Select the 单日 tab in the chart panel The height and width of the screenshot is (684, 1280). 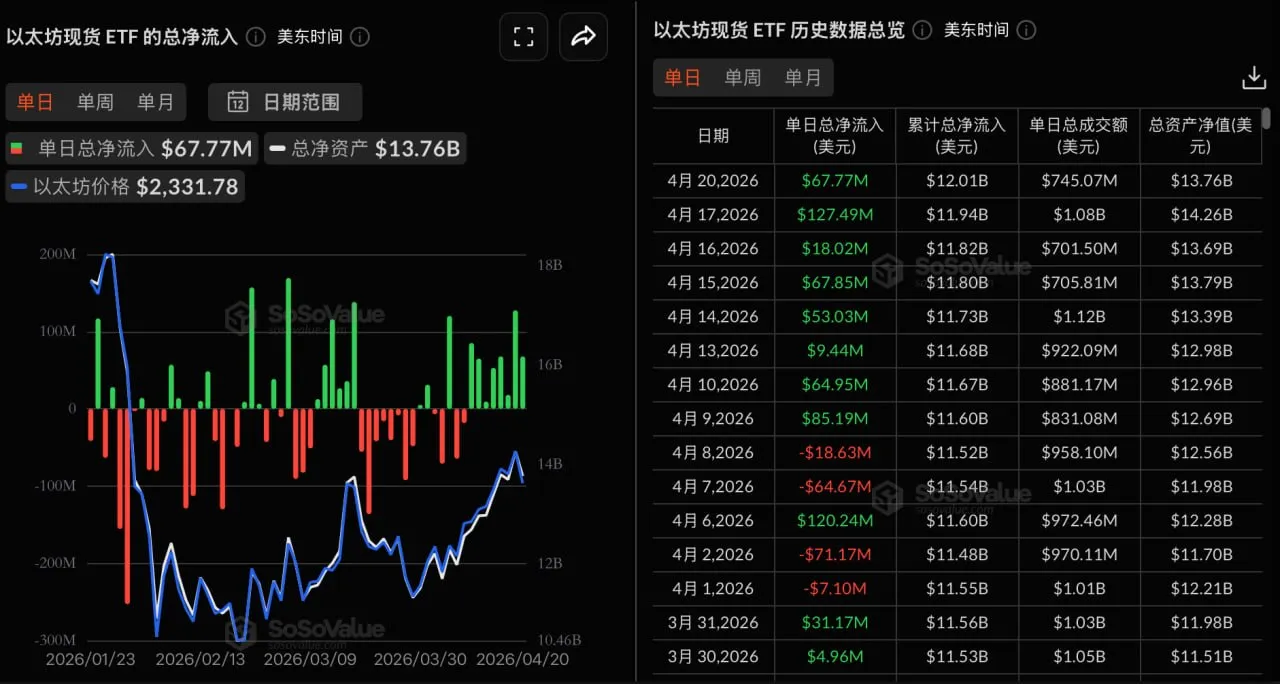(x=35, y=102)
